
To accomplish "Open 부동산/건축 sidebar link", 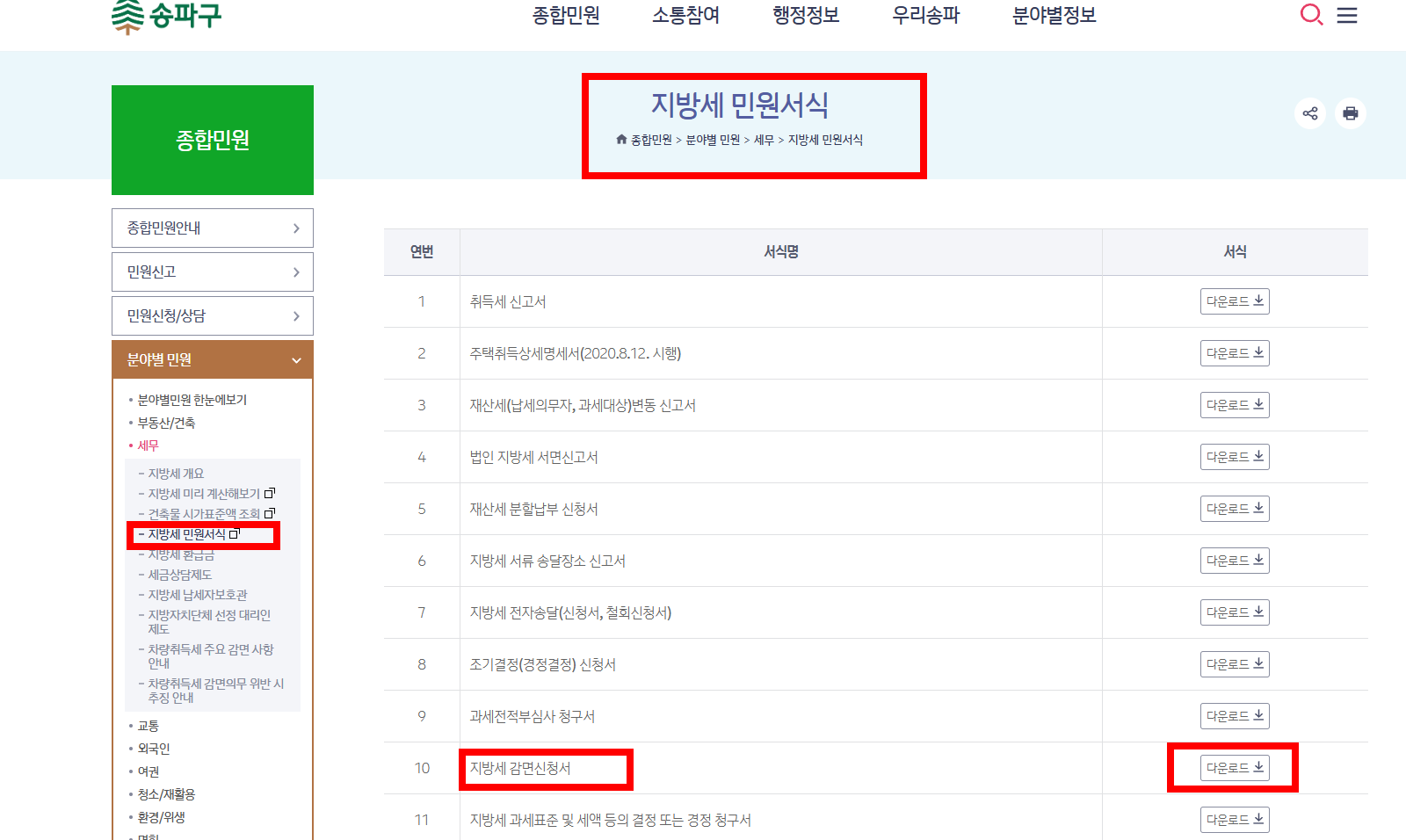I will coord(166,423).
